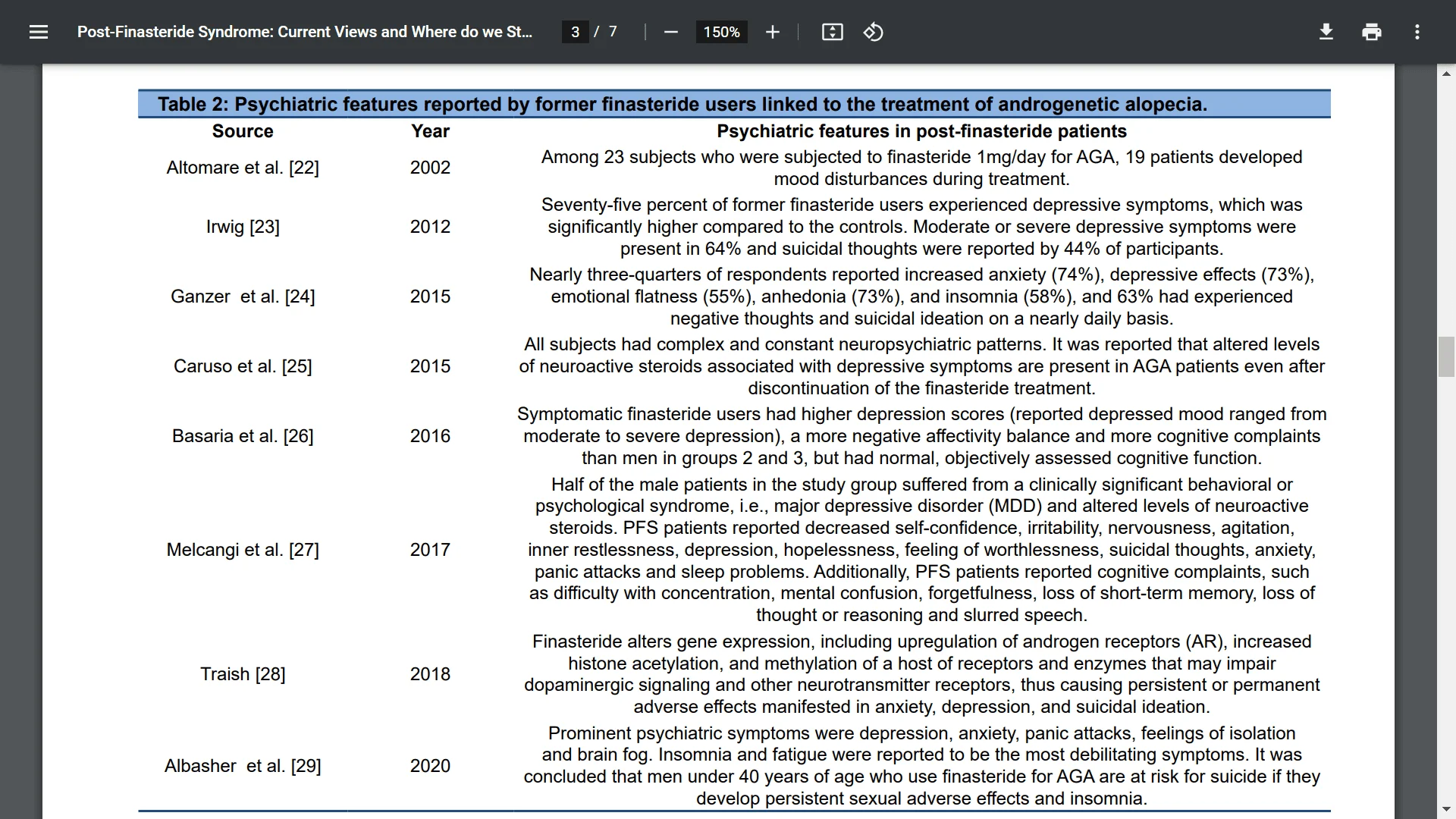1456x819 pixels.
Task: Click the 'Symptomatic finasteride users' text
Action: (x=921, y=436)
